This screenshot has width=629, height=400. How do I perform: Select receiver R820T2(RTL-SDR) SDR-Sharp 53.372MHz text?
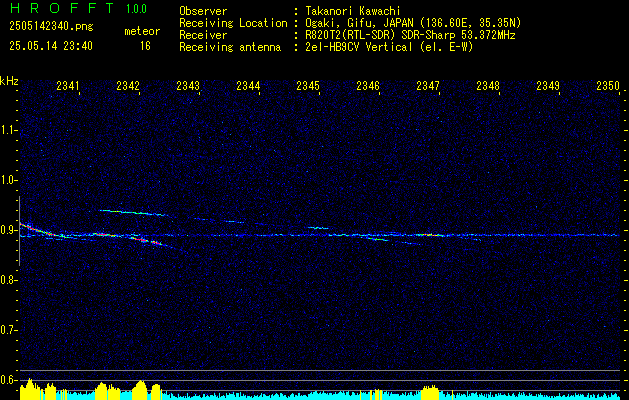click(x=410, y=35)
